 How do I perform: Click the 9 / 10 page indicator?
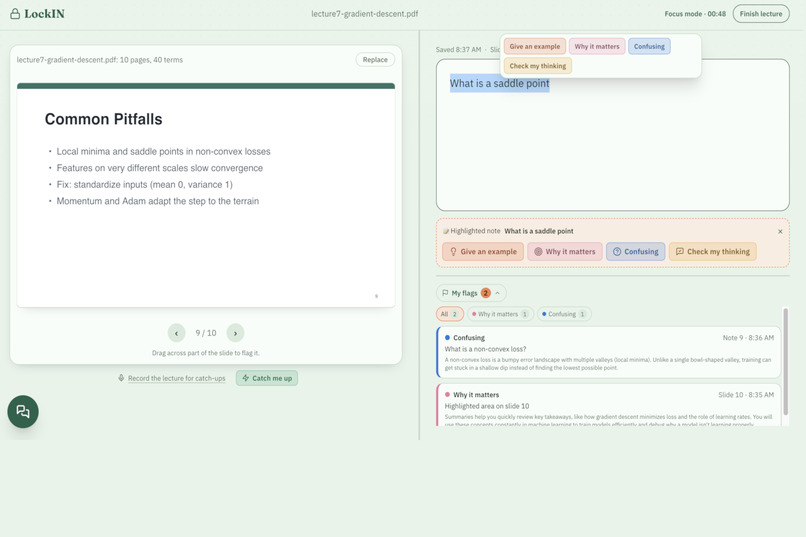206,333
